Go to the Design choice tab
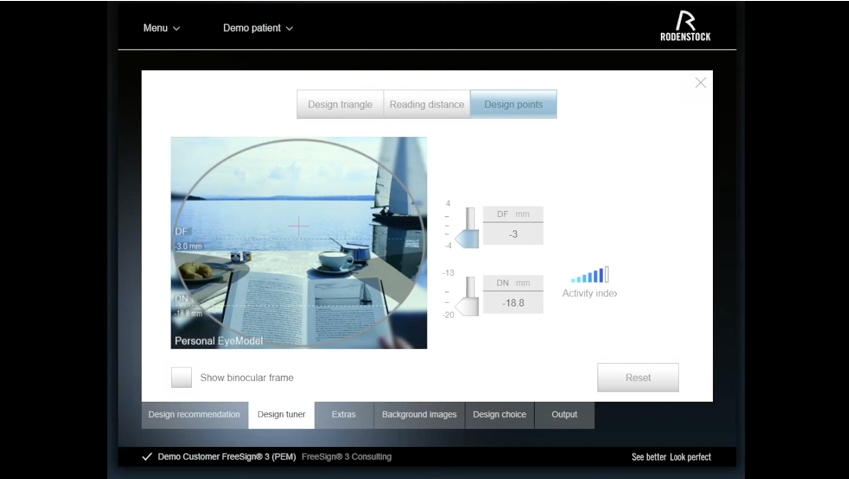The width and height of the screenshot is (849, 479). [x=499, y=415]
